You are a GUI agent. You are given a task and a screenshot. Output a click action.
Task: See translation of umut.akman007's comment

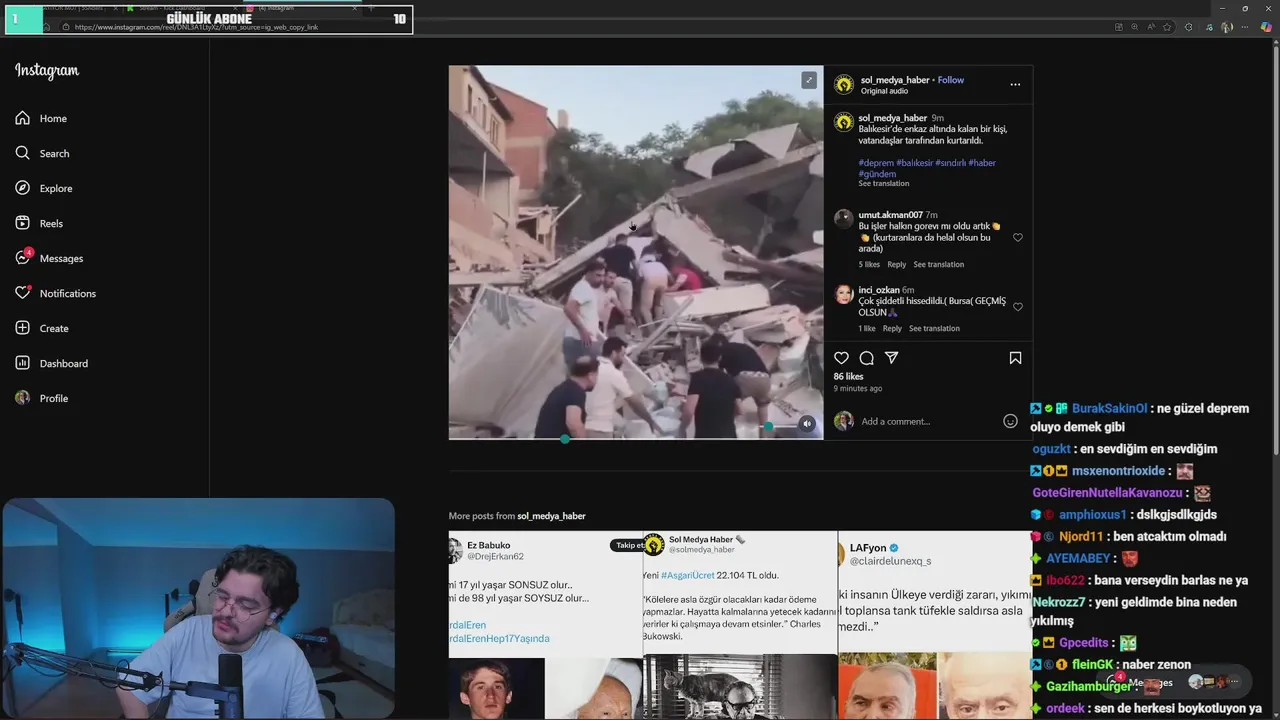click(938, 265)
